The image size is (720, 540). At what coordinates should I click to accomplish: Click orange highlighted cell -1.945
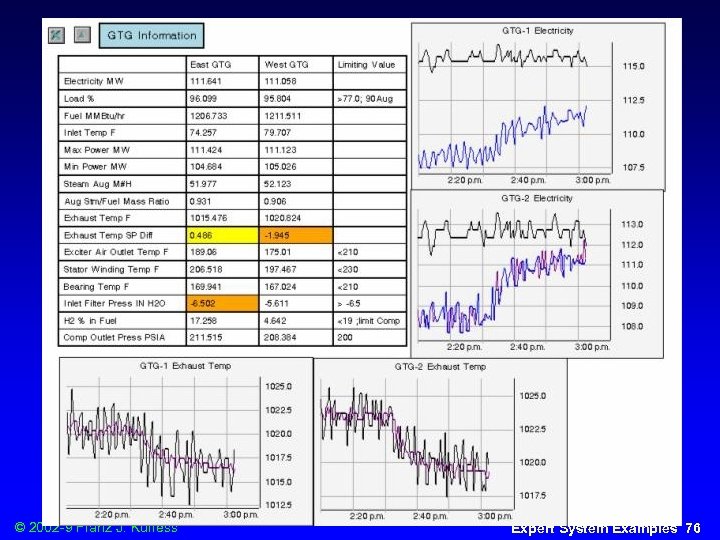coord(296,236)
